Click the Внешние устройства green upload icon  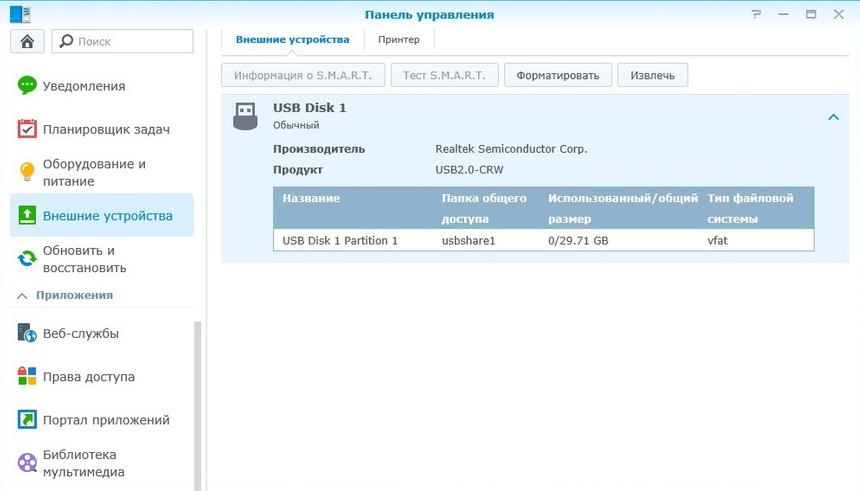click(x=27, y=215)
